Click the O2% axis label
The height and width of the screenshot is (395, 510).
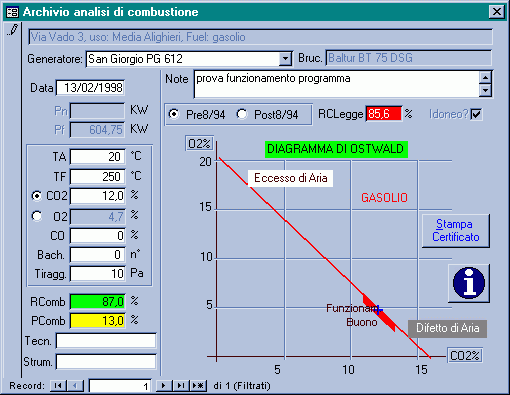pyautogui.click(x=199, y=144)
